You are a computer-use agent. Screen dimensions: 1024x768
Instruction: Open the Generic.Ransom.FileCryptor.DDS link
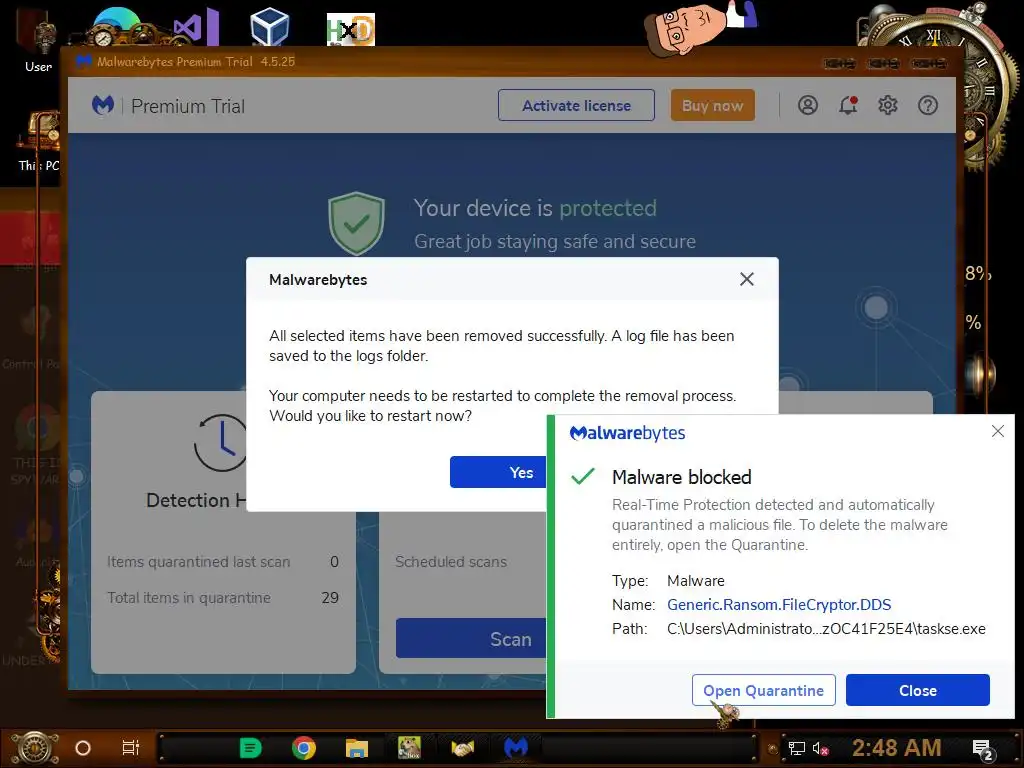coord(779,605)
